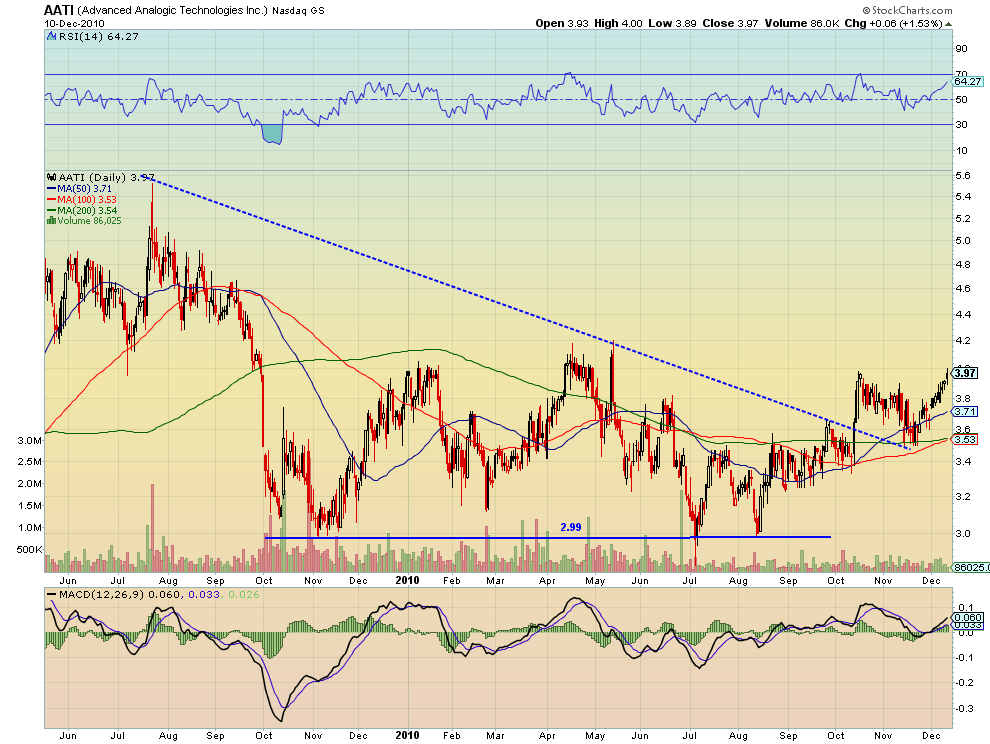This screenshot has height=744, width=990.
Task: Click the MA(200) 3.54 legend entry
Action: (x=86, y=211)
